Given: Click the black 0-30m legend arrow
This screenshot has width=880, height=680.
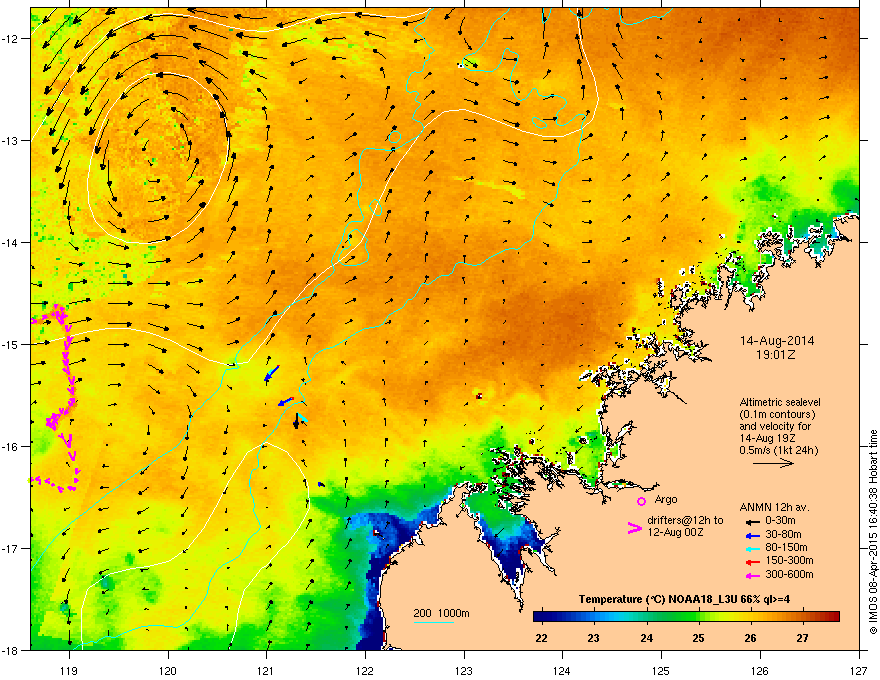Looking at the screenshot, I should tap(751, 521).
